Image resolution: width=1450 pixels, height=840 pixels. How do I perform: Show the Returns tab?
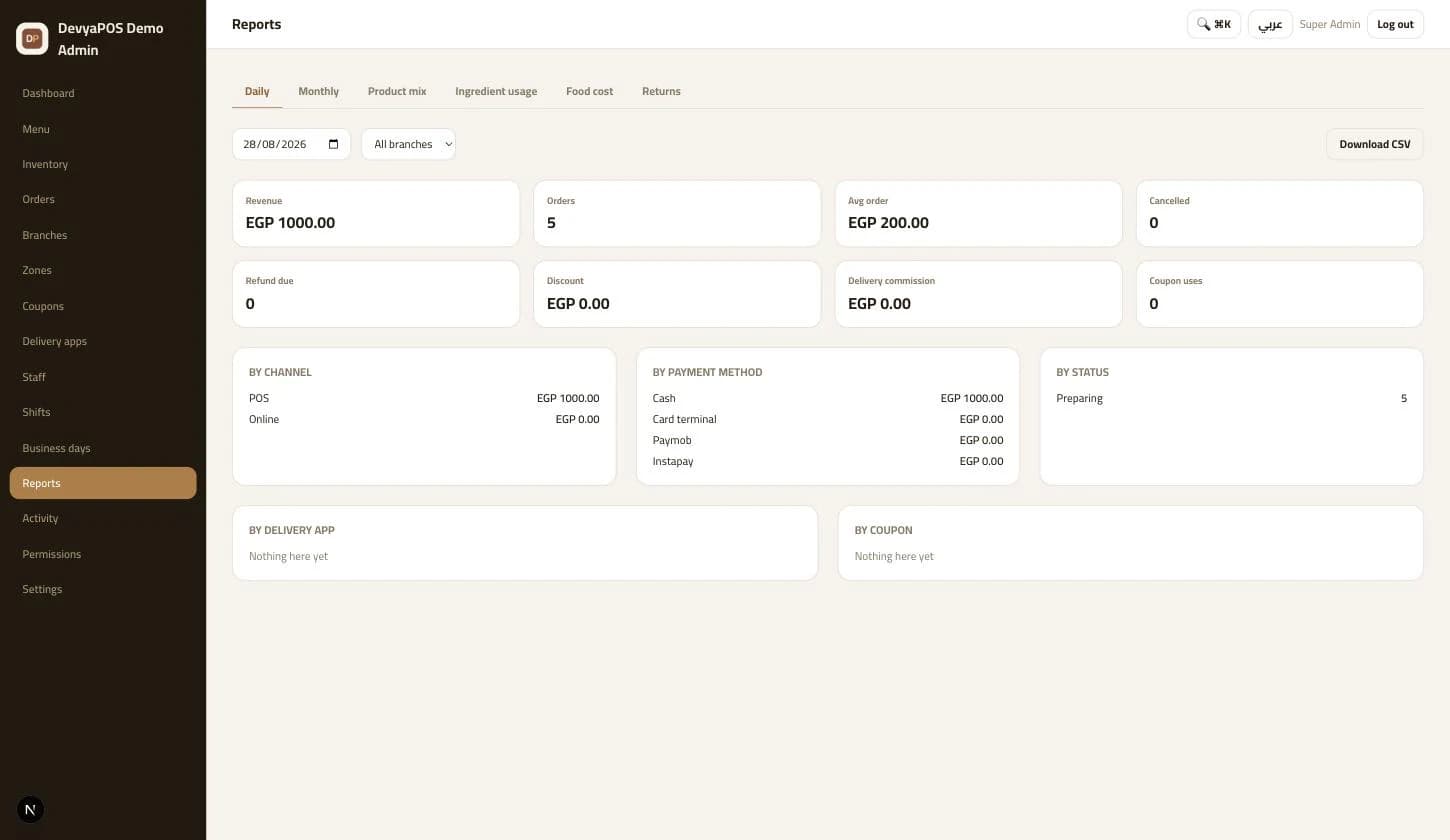pyautogui.click(x=661, y=91)
